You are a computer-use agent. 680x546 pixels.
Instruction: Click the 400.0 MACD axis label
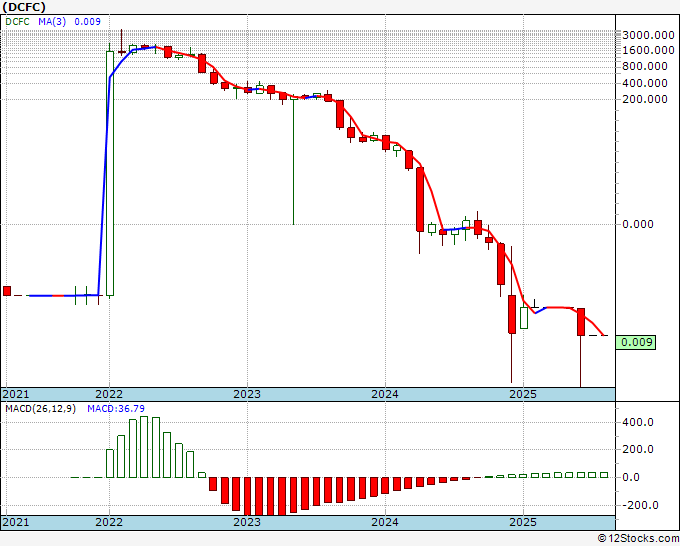[638, 422]
